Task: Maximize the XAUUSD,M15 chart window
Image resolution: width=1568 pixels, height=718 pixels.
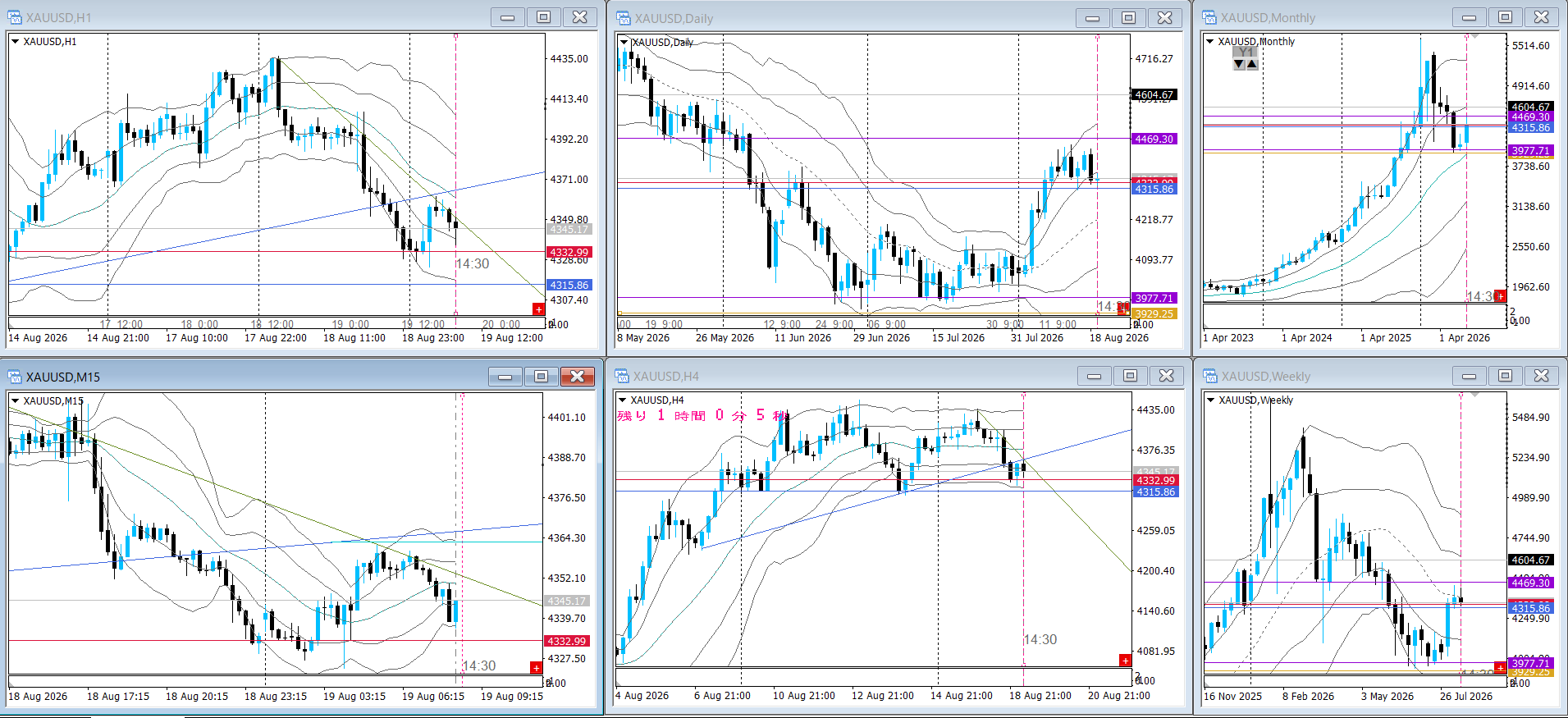Action: (x=542, y=377)
